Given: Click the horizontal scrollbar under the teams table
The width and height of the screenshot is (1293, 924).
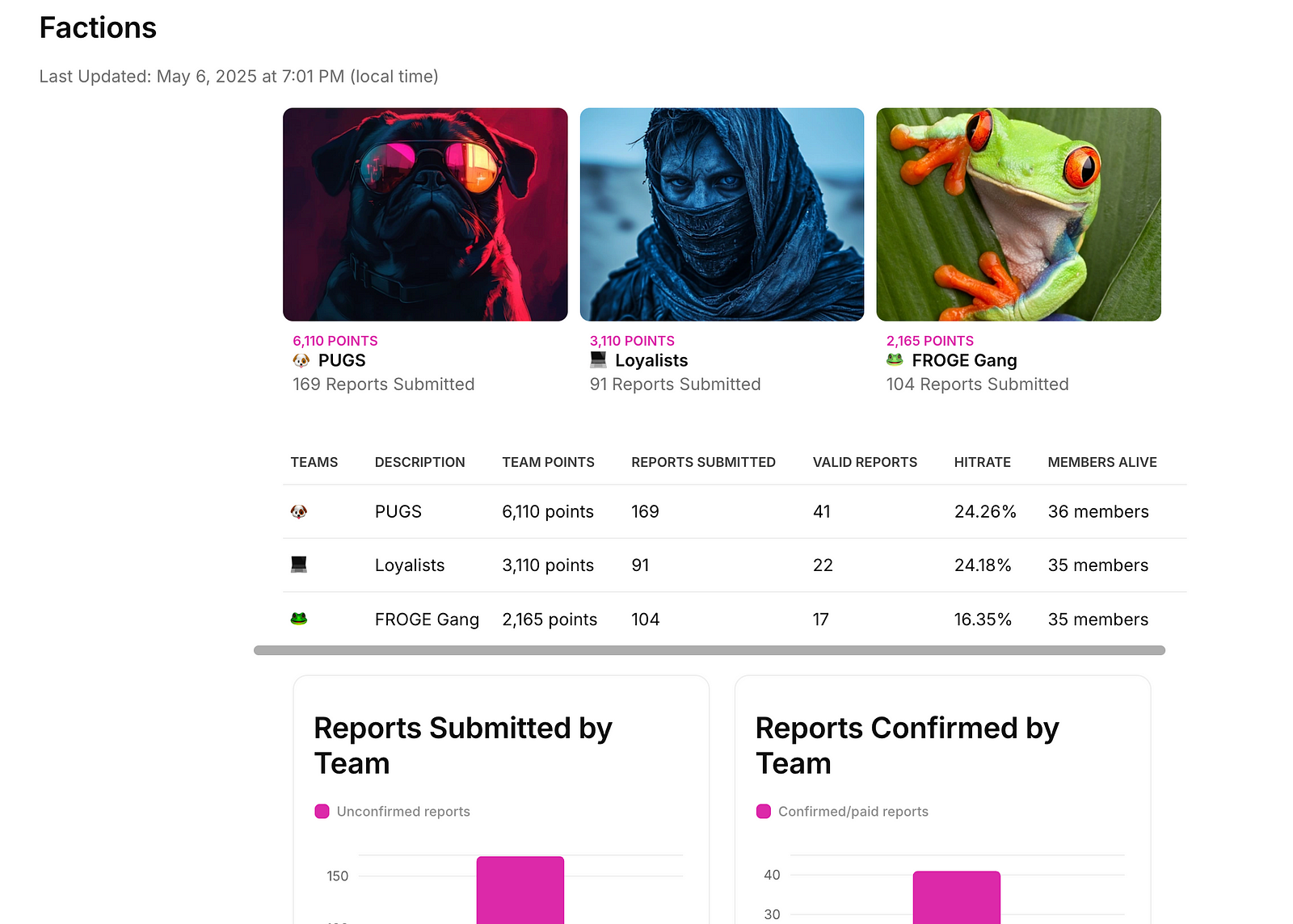Looking at the screenshot, I should pyautogui.click(x=710, y=650).
